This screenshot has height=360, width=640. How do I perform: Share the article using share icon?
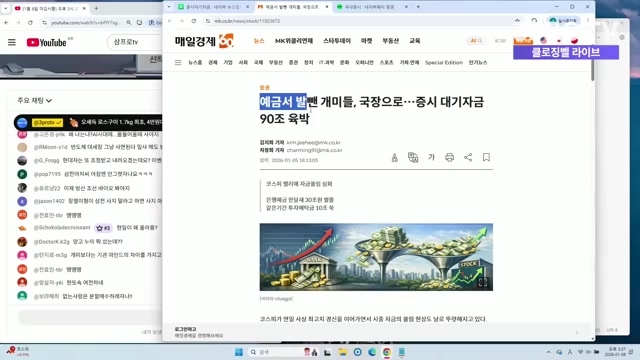click(x=468, y=157)
